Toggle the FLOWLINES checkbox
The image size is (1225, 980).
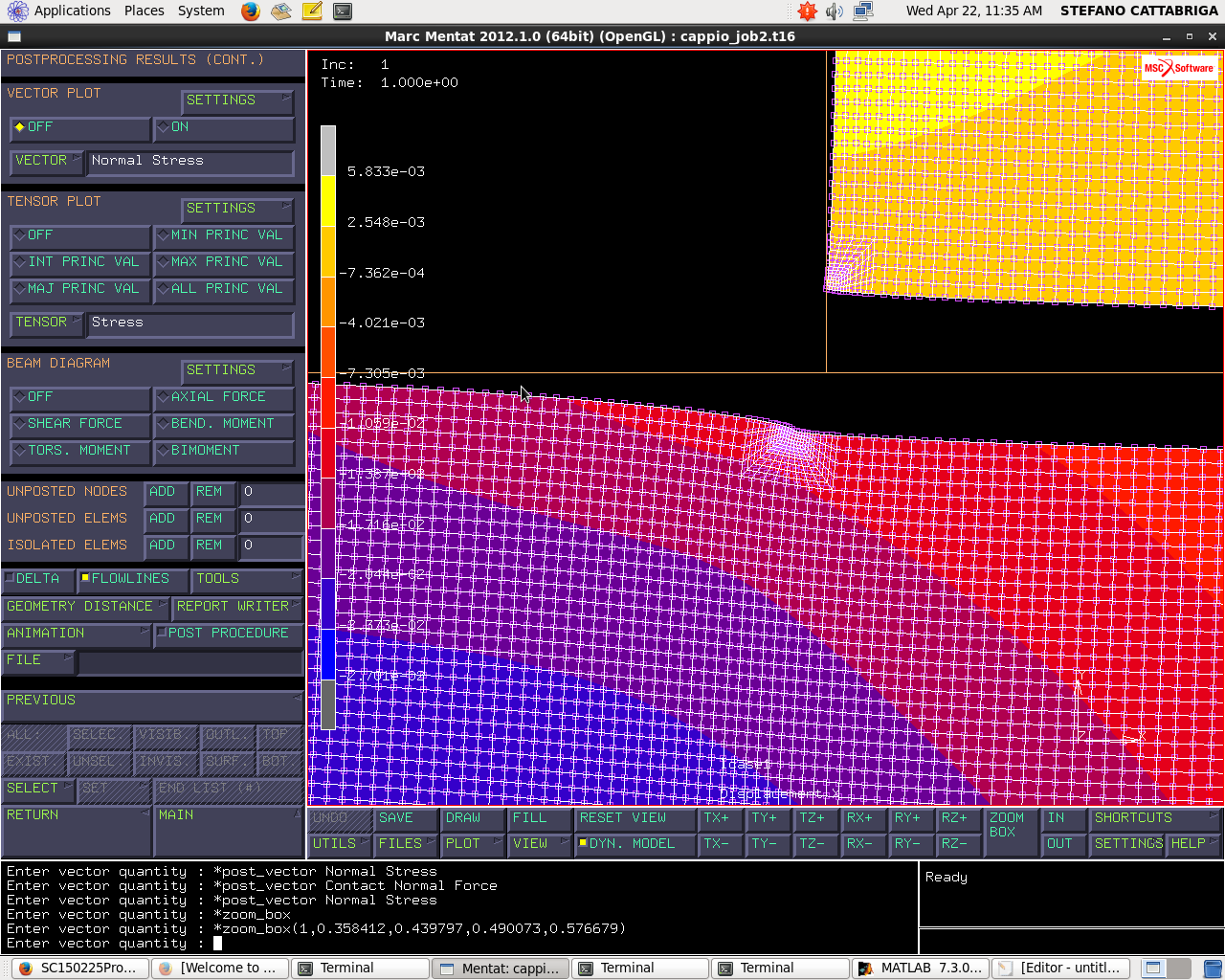(132, 579)
